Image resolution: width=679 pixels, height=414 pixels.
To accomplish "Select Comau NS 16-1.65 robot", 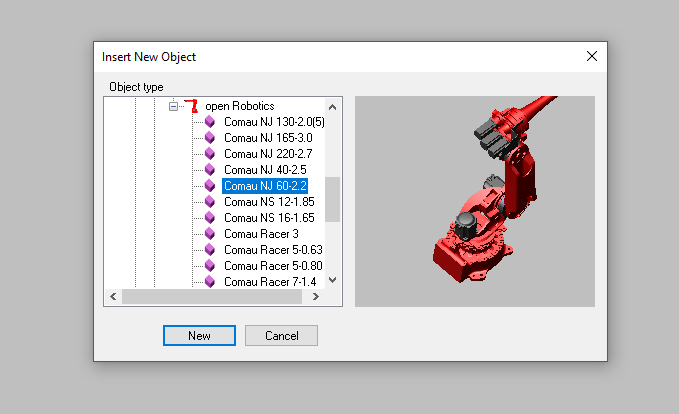I will [x=269, y=218].
